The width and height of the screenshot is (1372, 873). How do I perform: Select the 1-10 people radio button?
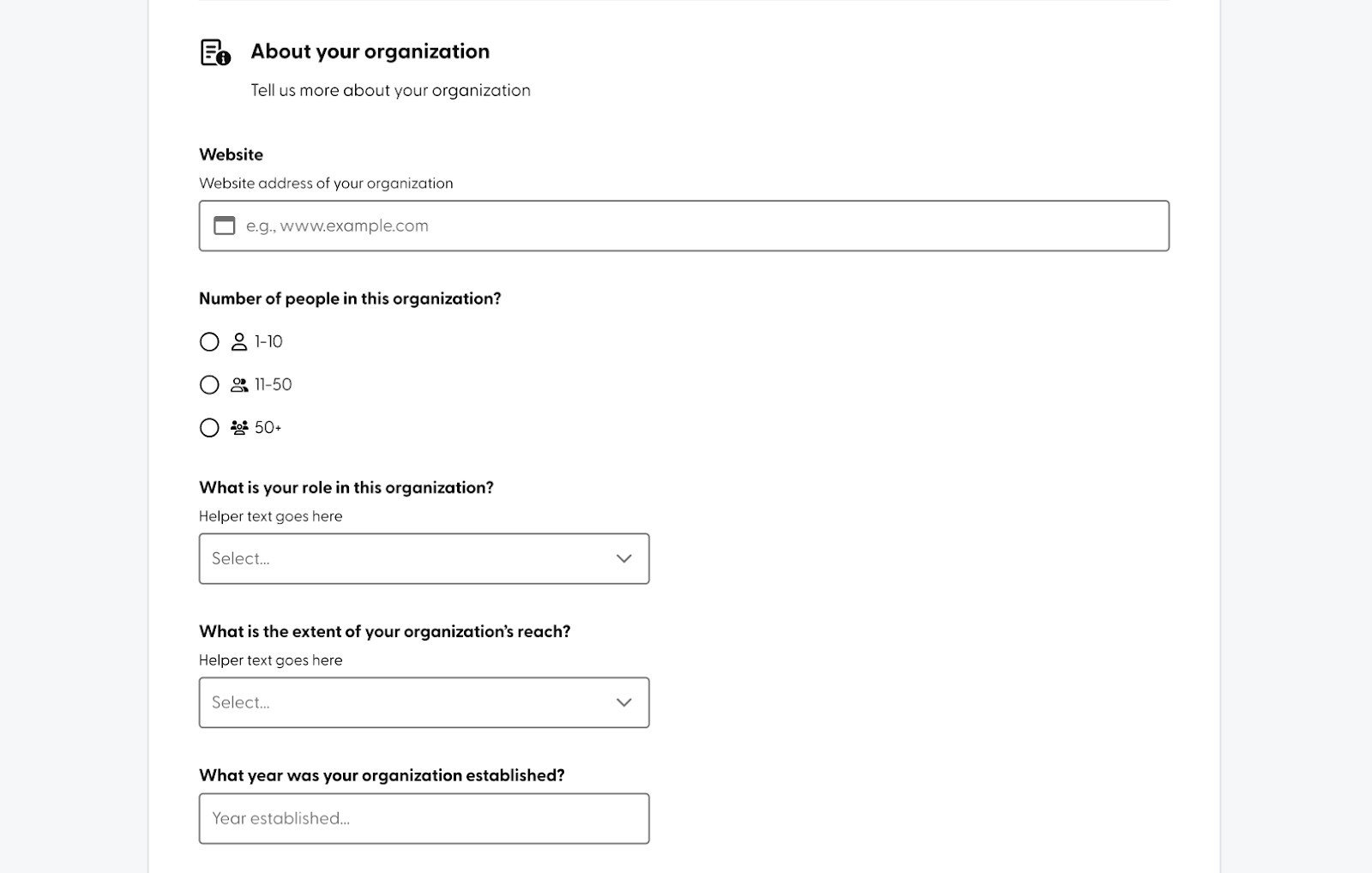209,342
